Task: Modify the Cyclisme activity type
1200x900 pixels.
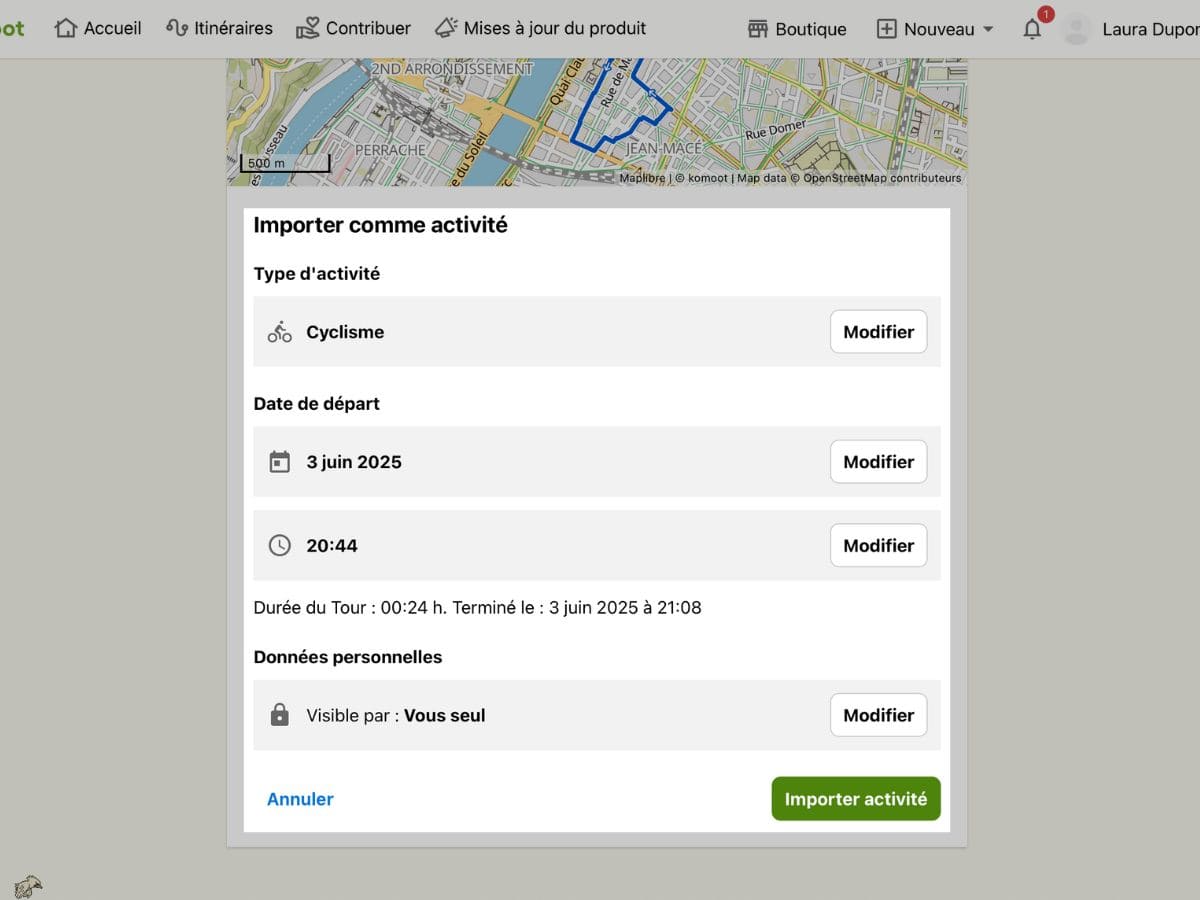Action: click(x=879, y=332)
